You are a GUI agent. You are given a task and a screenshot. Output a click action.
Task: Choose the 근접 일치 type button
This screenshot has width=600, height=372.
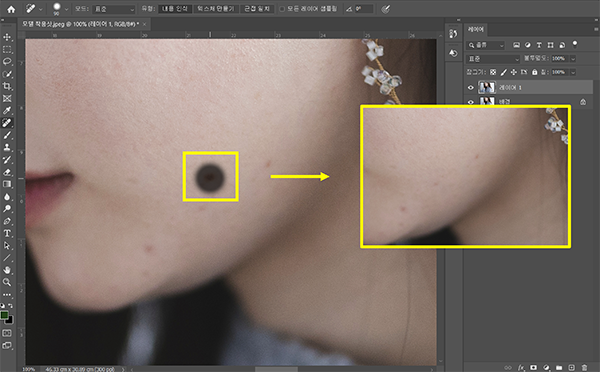point(257,9)
